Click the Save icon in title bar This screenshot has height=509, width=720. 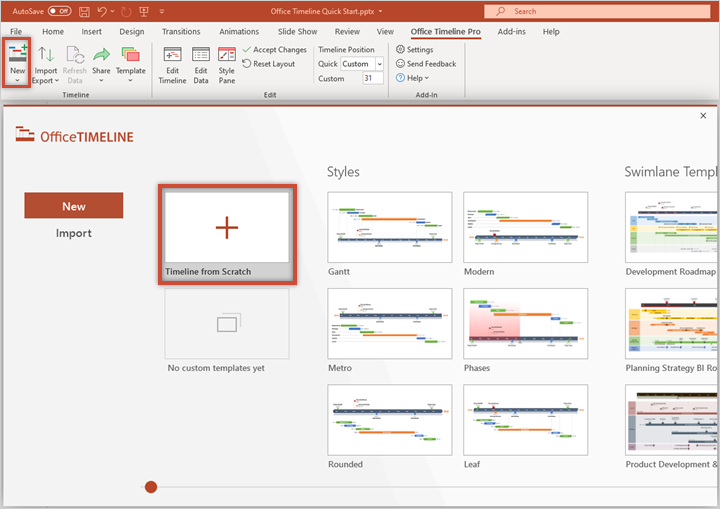(84, 11)
